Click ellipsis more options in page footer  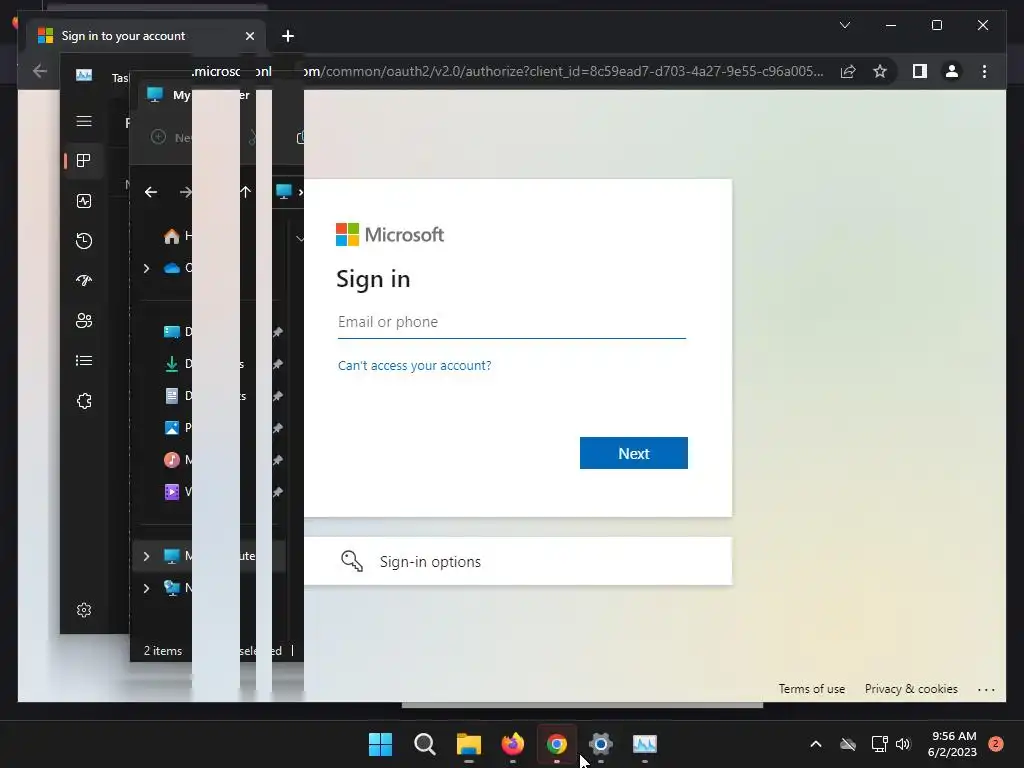tap(986, 690)
